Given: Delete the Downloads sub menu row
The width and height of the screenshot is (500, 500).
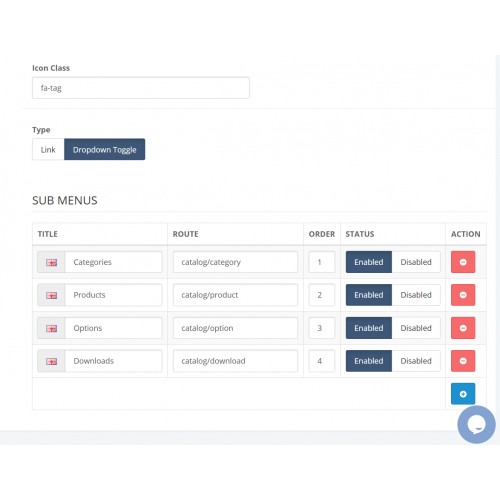Looking at the screenshot, I should coord(463,361).
